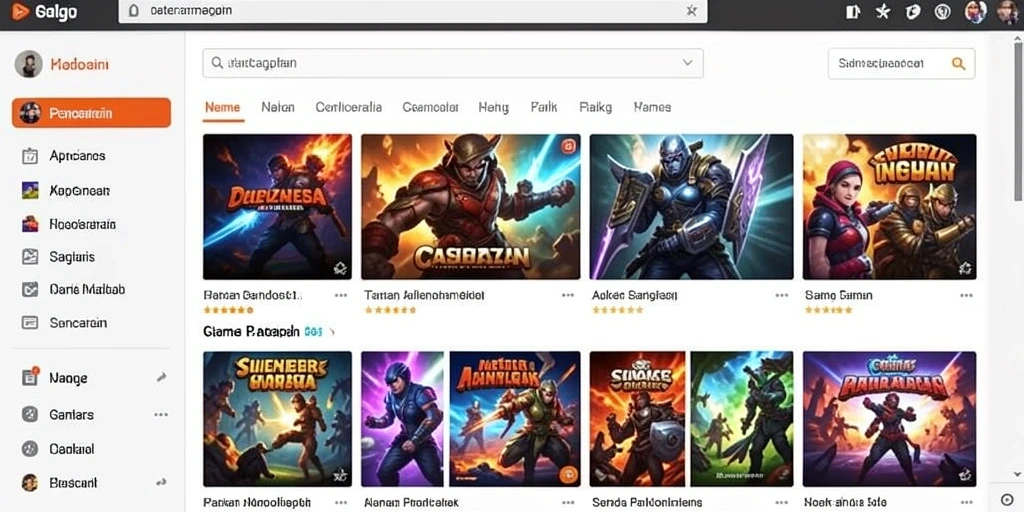Click the orange badge on Adanlgak thumbnail corner
This screenshot has width=1024, height=512.
pyautogui.click(x=568, y=474)
